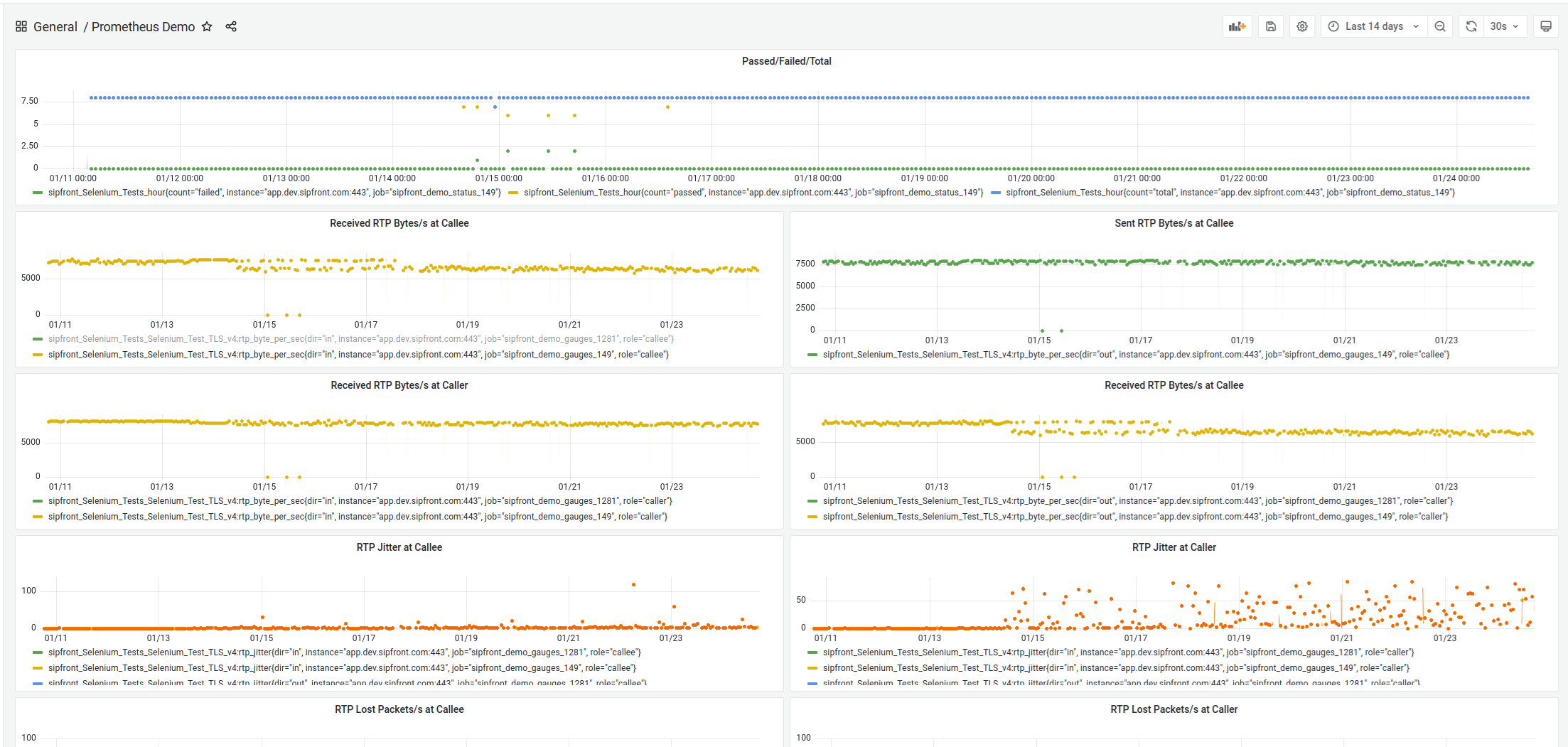
Task: Toggle the gauges_149 callee series in Received RTP at Callee
Action: pos(358,355)
